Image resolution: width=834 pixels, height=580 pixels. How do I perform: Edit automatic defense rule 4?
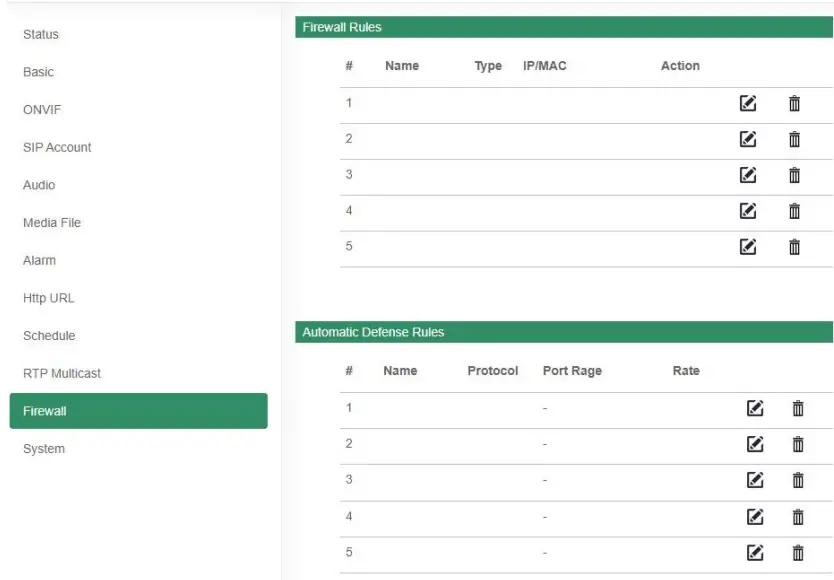pyautogui.click(x=756, y=516)
